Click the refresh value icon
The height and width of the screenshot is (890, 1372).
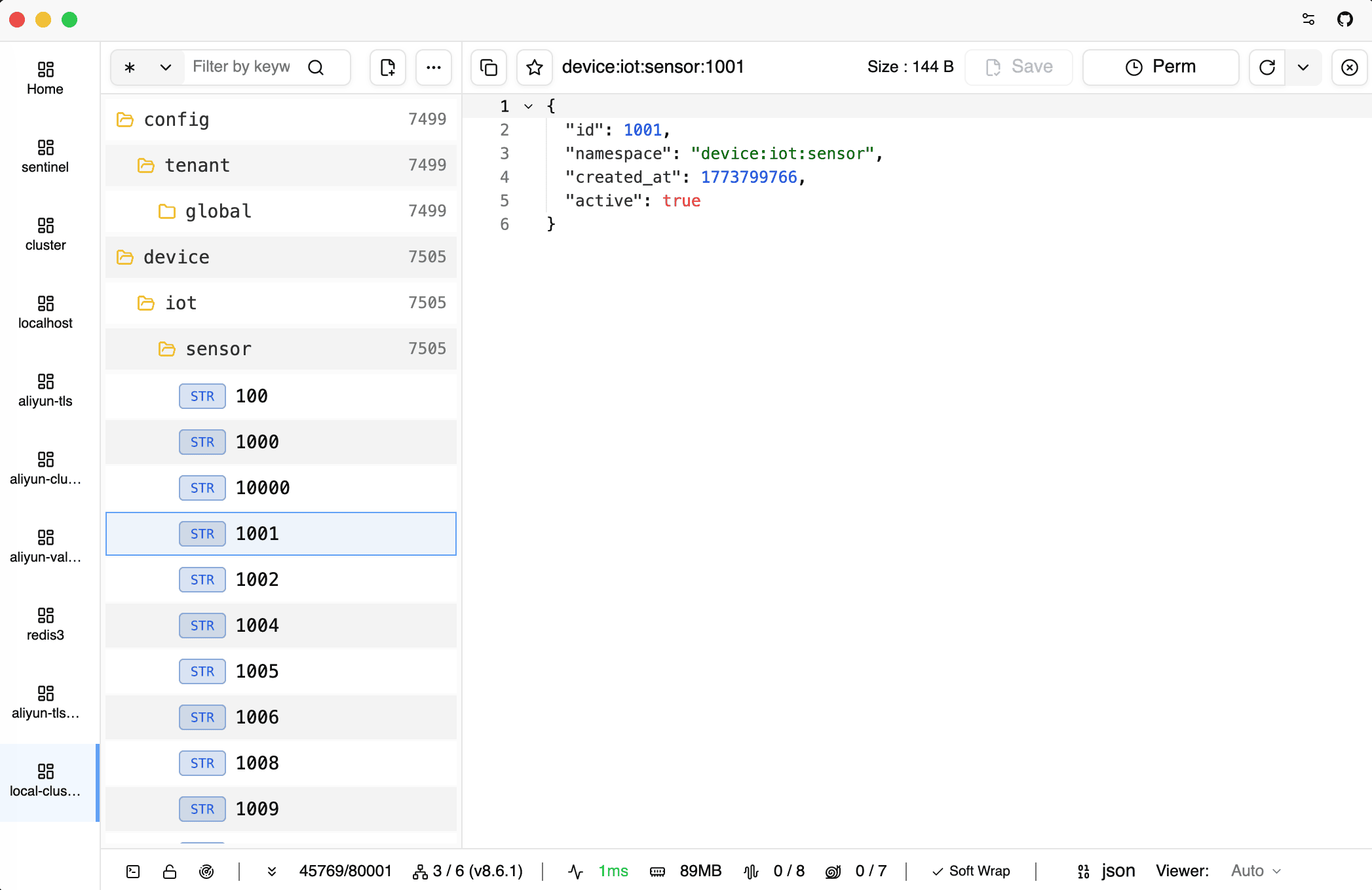(x=1267, y=67)
